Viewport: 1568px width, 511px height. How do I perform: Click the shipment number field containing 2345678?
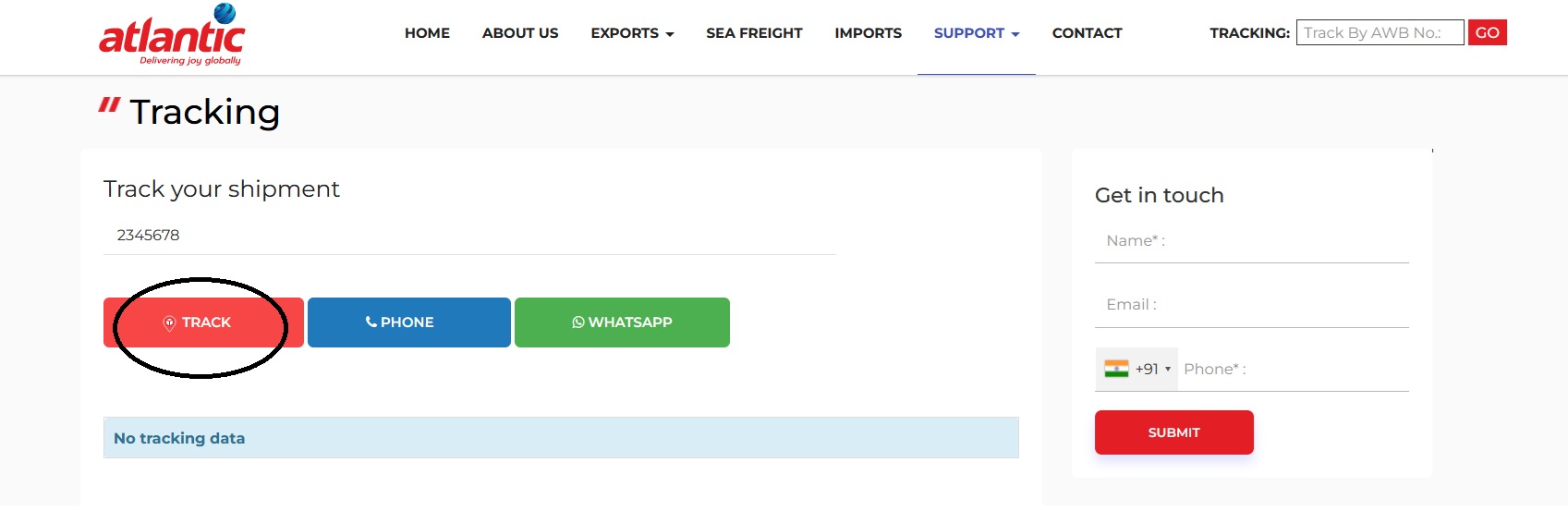pos(469,236)
